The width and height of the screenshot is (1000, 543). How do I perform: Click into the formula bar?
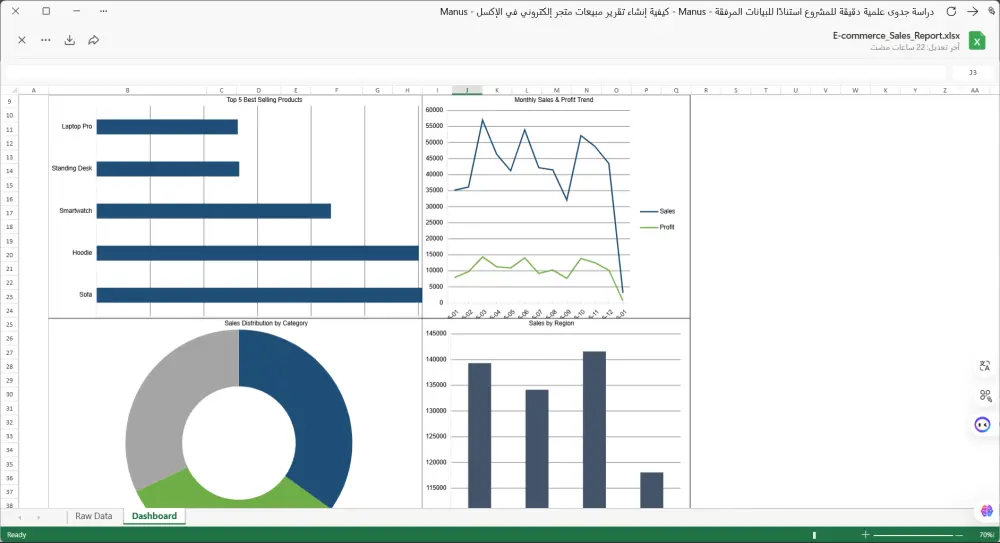(475, 73)
